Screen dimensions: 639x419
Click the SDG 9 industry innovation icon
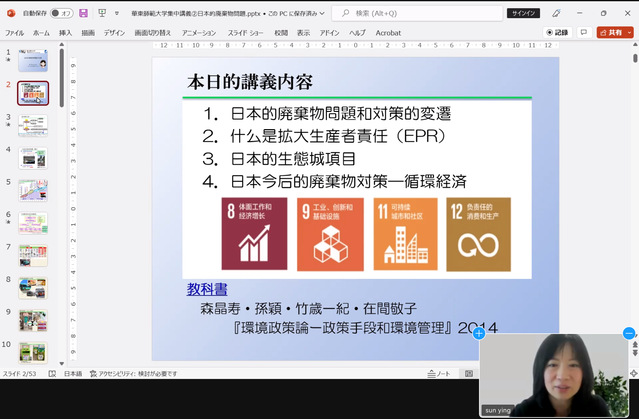(x=330, y=234)
